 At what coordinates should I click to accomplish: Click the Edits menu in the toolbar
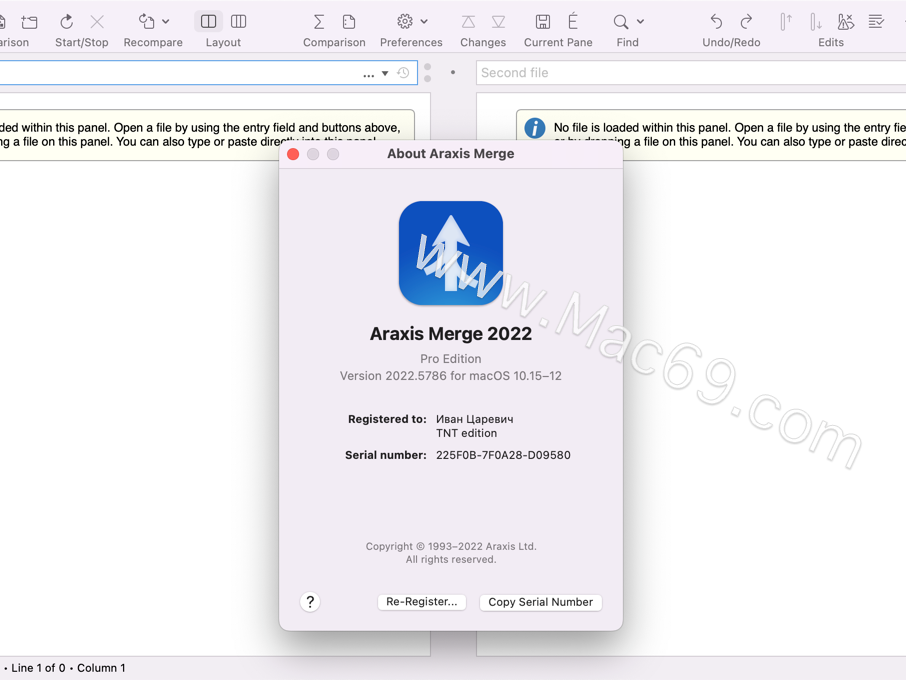point(830,42)
